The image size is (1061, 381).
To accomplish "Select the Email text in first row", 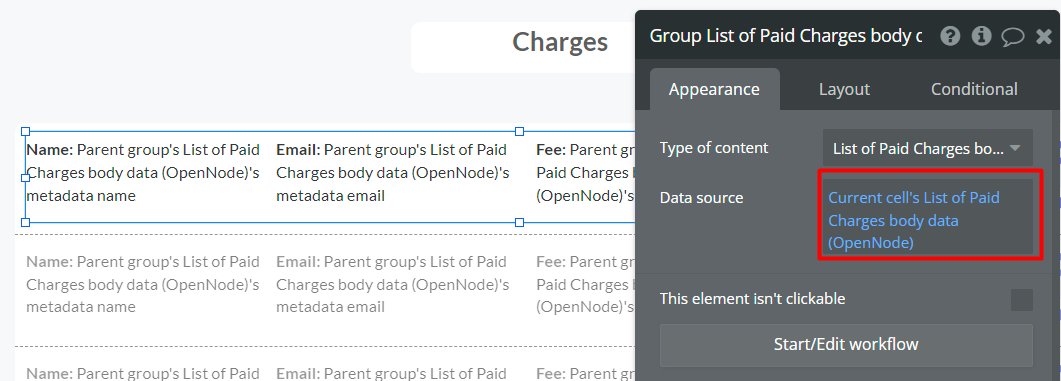I will pos(392,173).
